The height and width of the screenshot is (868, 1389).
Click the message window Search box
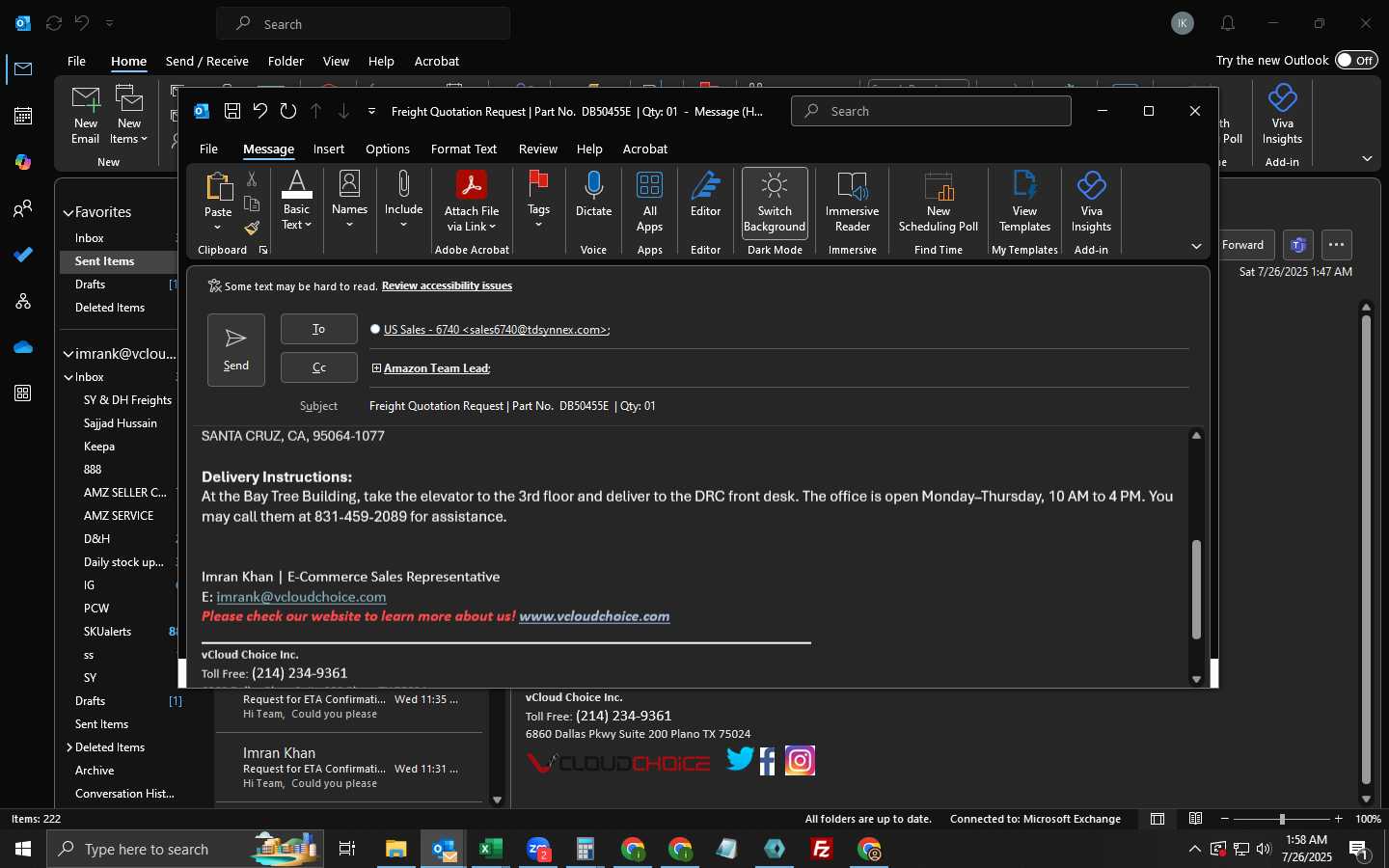(x=931, y=111)
